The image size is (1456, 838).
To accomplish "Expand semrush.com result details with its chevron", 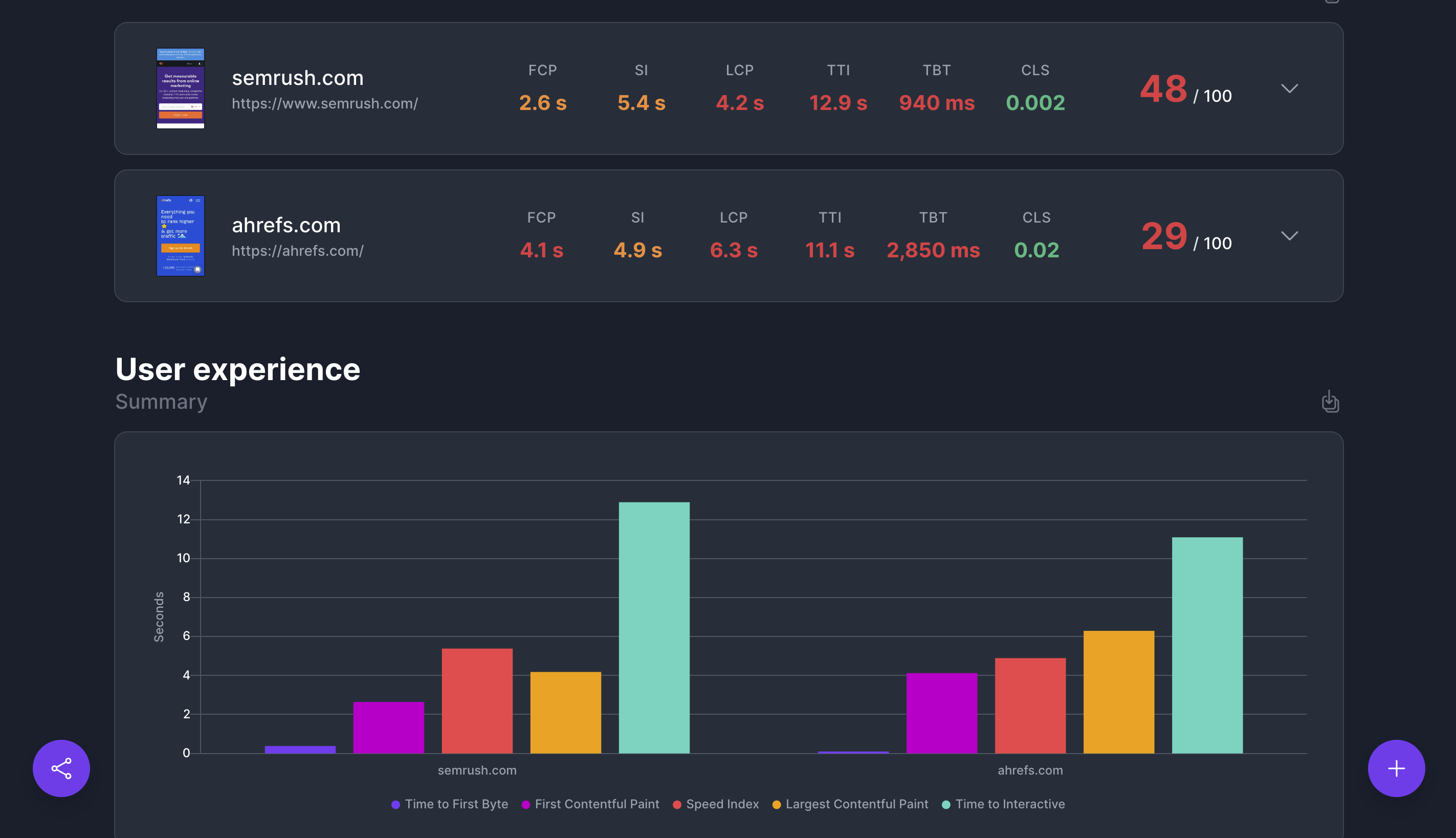I will [x=1290, y=89].
